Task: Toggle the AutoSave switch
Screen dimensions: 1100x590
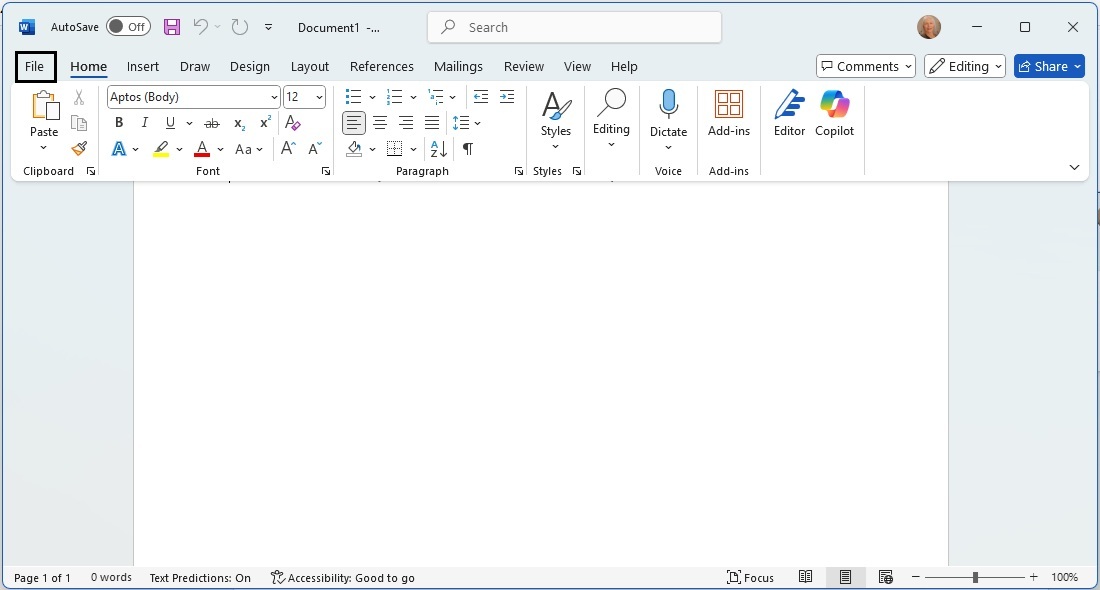Action: point(128,27)
